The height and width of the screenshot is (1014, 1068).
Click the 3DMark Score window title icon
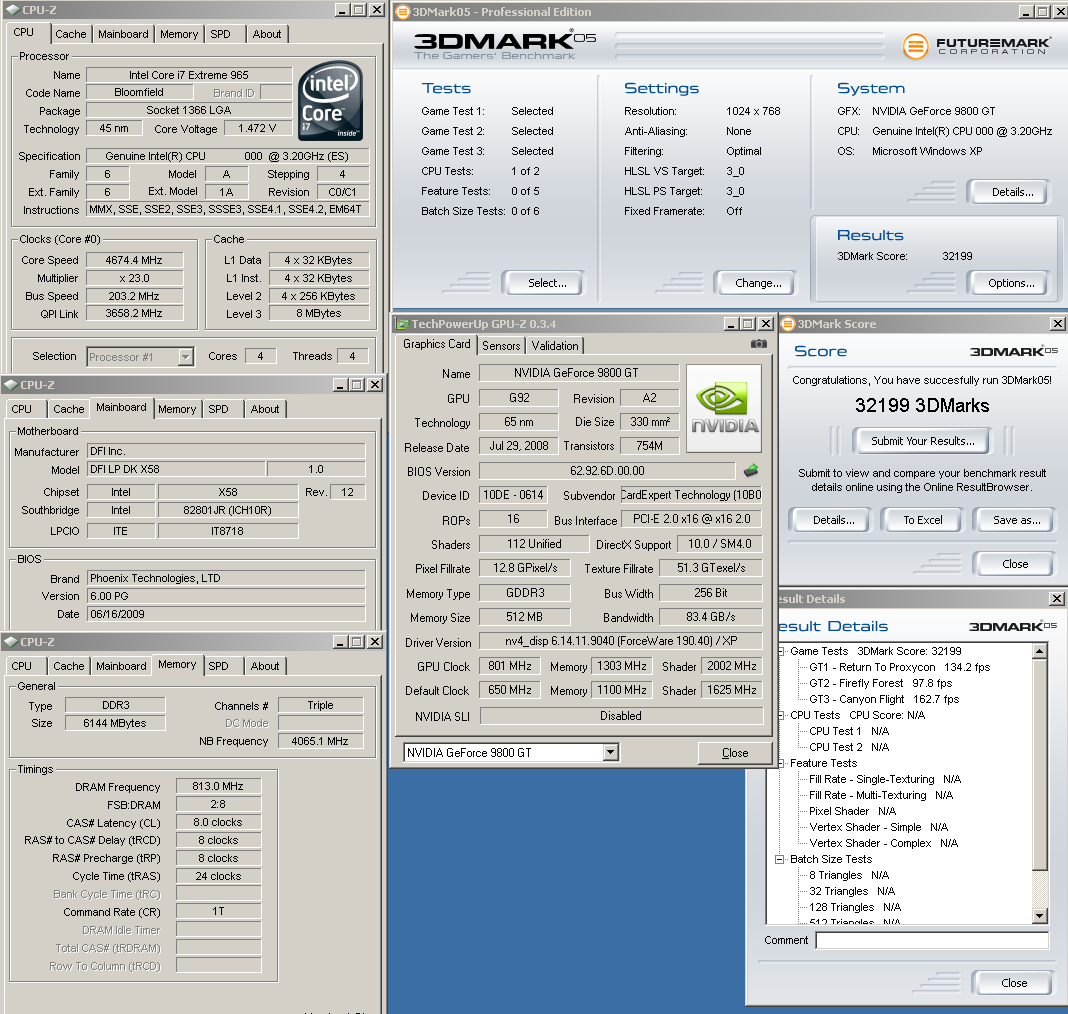pyautogui.click(x=787, y=324)
